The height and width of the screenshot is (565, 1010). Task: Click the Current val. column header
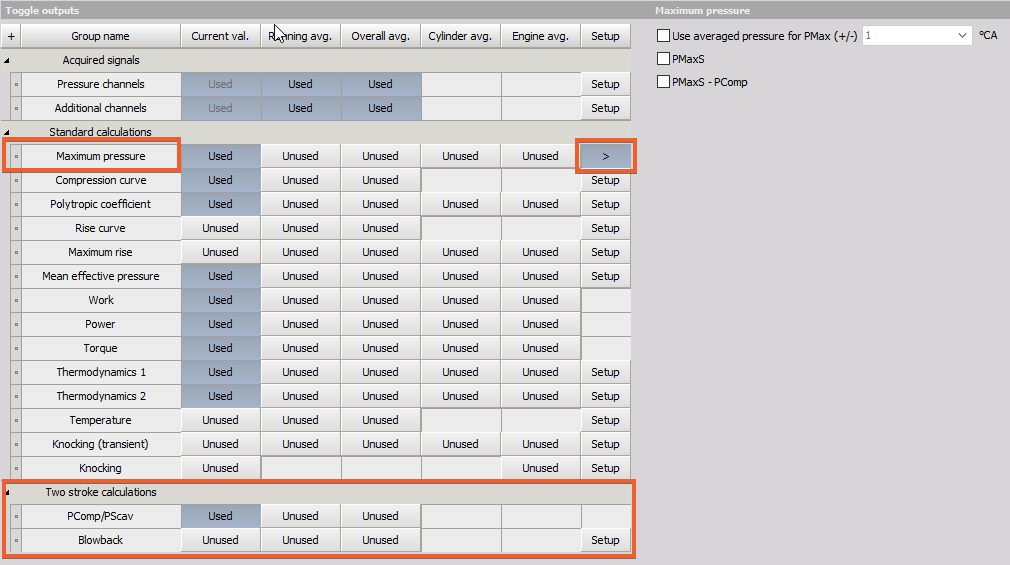click(220, 36)
